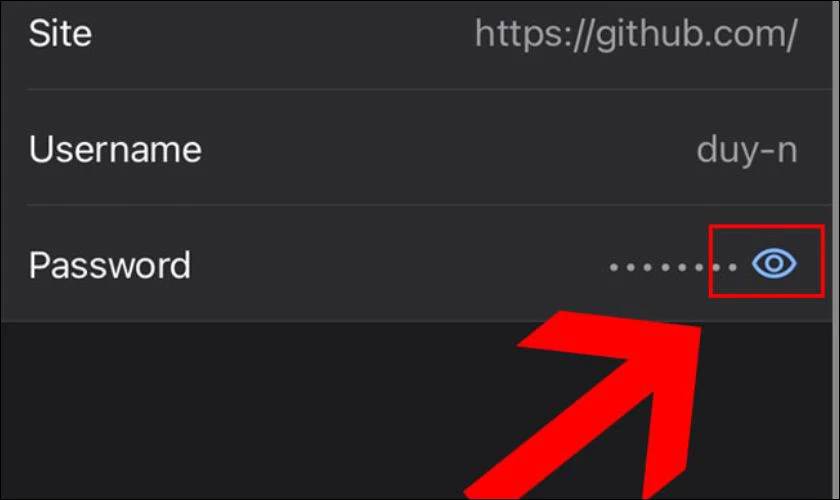The image size is (840, 500).
Task: Click the red highlight box border
Action: tap(766, 227)
